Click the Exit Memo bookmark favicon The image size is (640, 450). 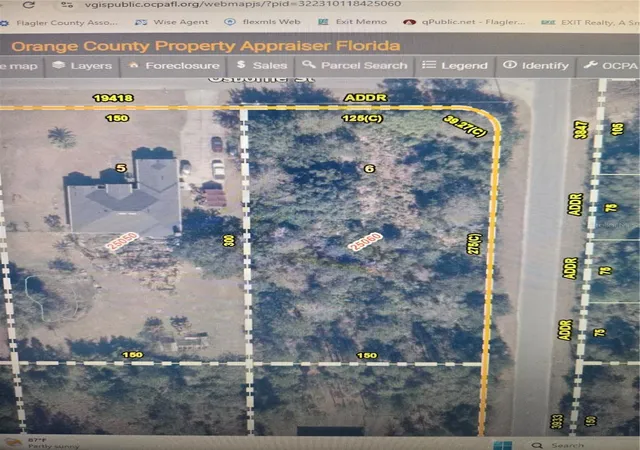coord(323,22)
